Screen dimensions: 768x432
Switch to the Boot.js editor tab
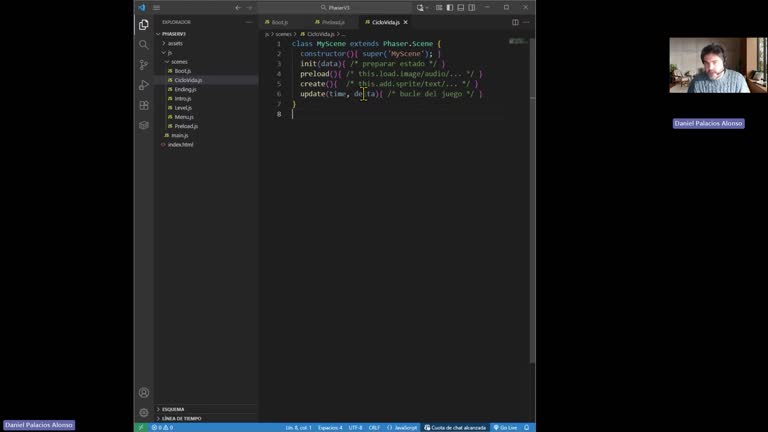(x=280, y=22)
